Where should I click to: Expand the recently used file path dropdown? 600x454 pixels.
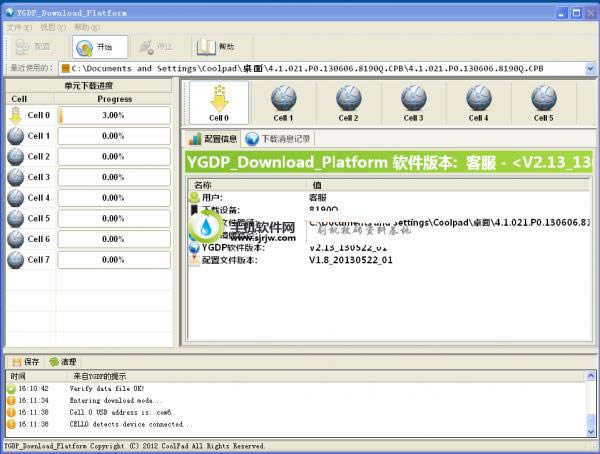[590, 68]
